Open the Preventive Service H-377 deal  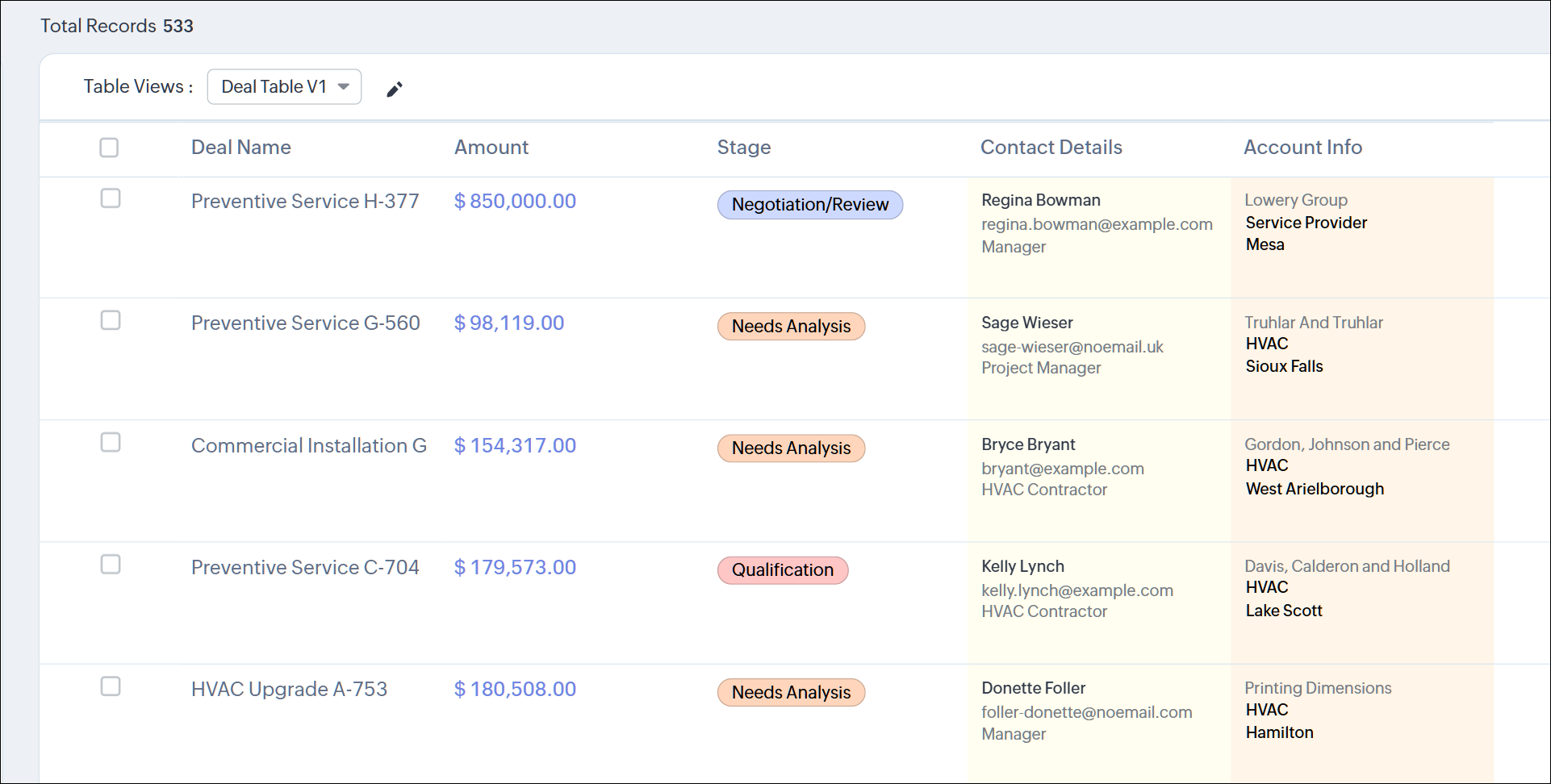point(305,202)
